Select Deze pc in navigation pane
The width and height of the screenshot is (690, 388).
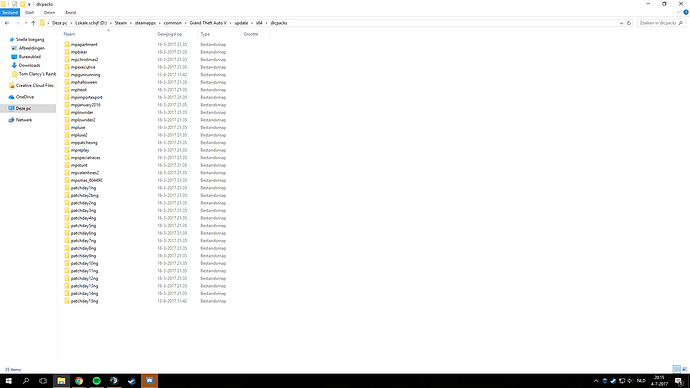pos(23,108)
